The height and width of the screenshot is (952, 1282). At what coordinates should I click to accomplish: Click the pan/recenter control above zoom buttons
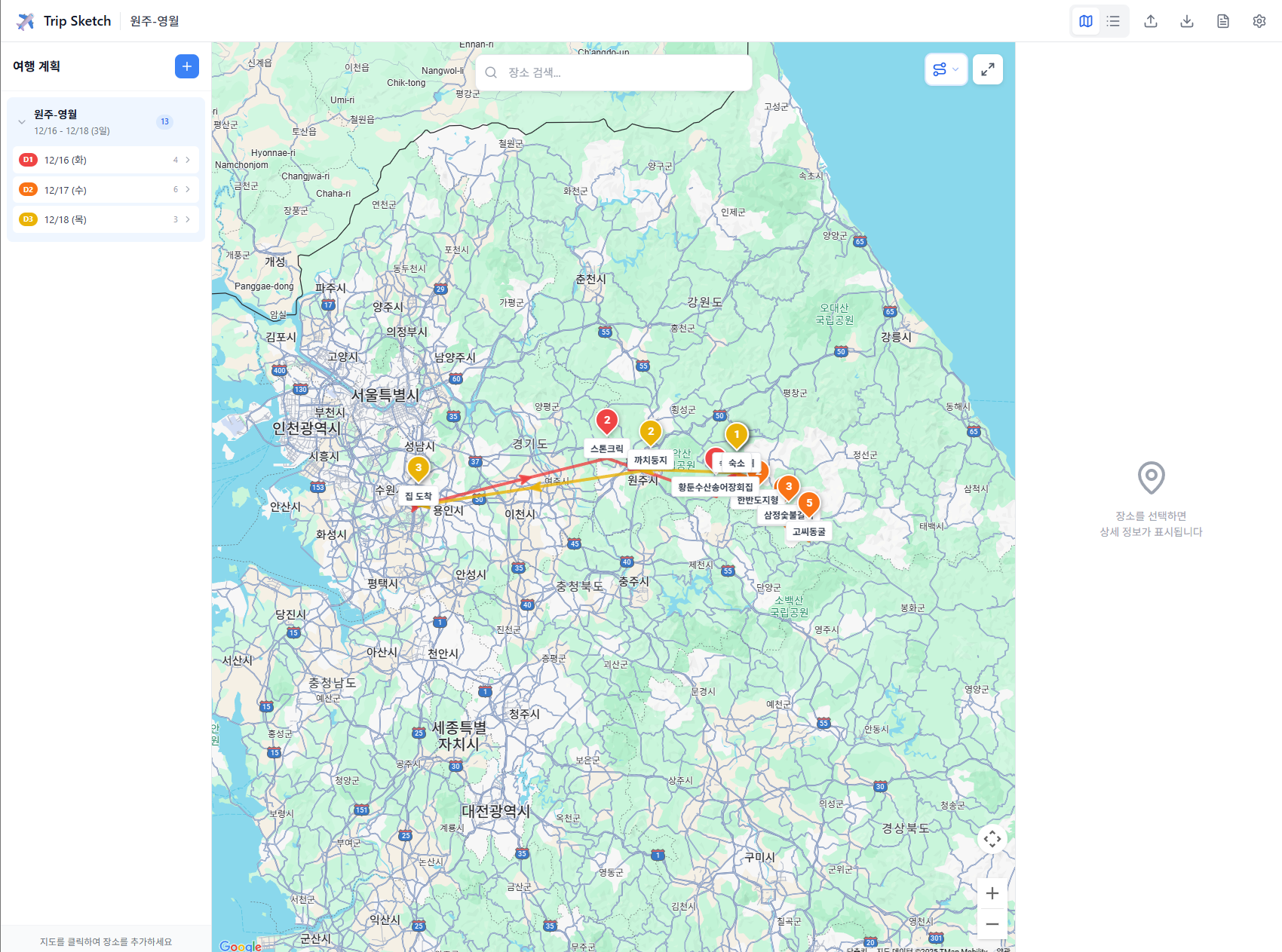(992, 839)
